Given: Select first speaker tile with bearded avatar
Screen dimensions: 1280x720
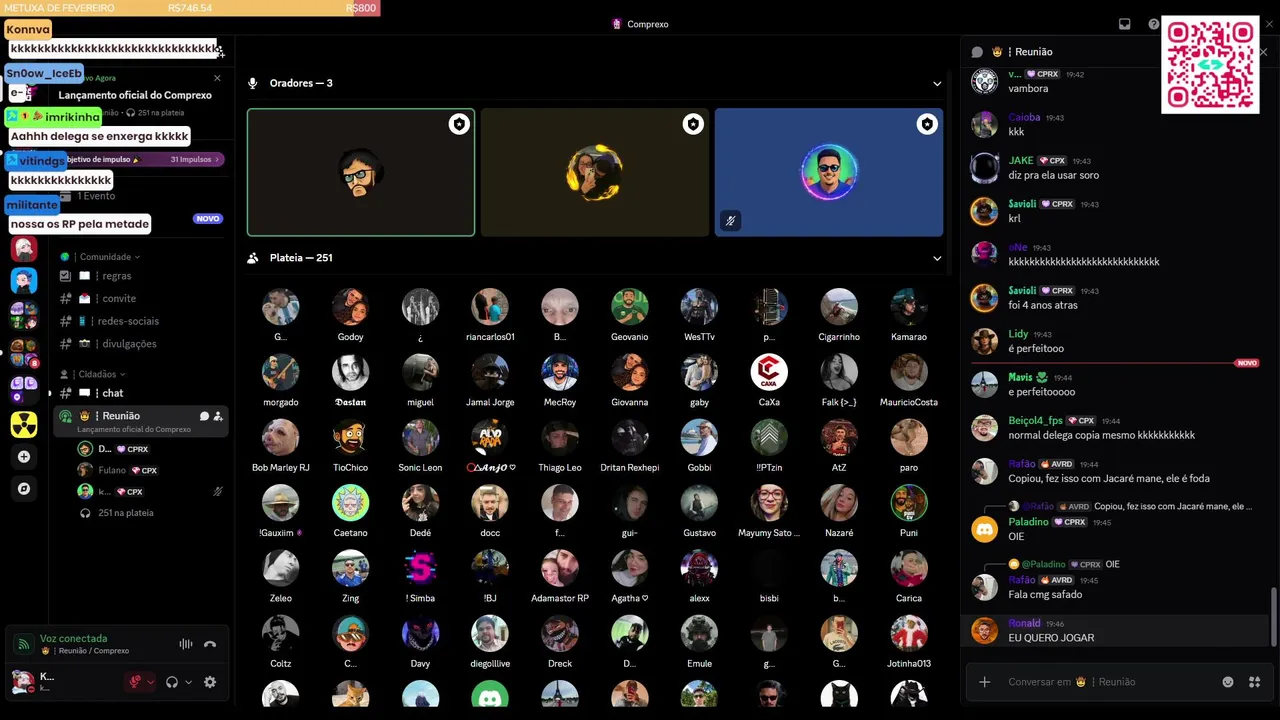Looking at the screenshot, I should tap(361, 172).
